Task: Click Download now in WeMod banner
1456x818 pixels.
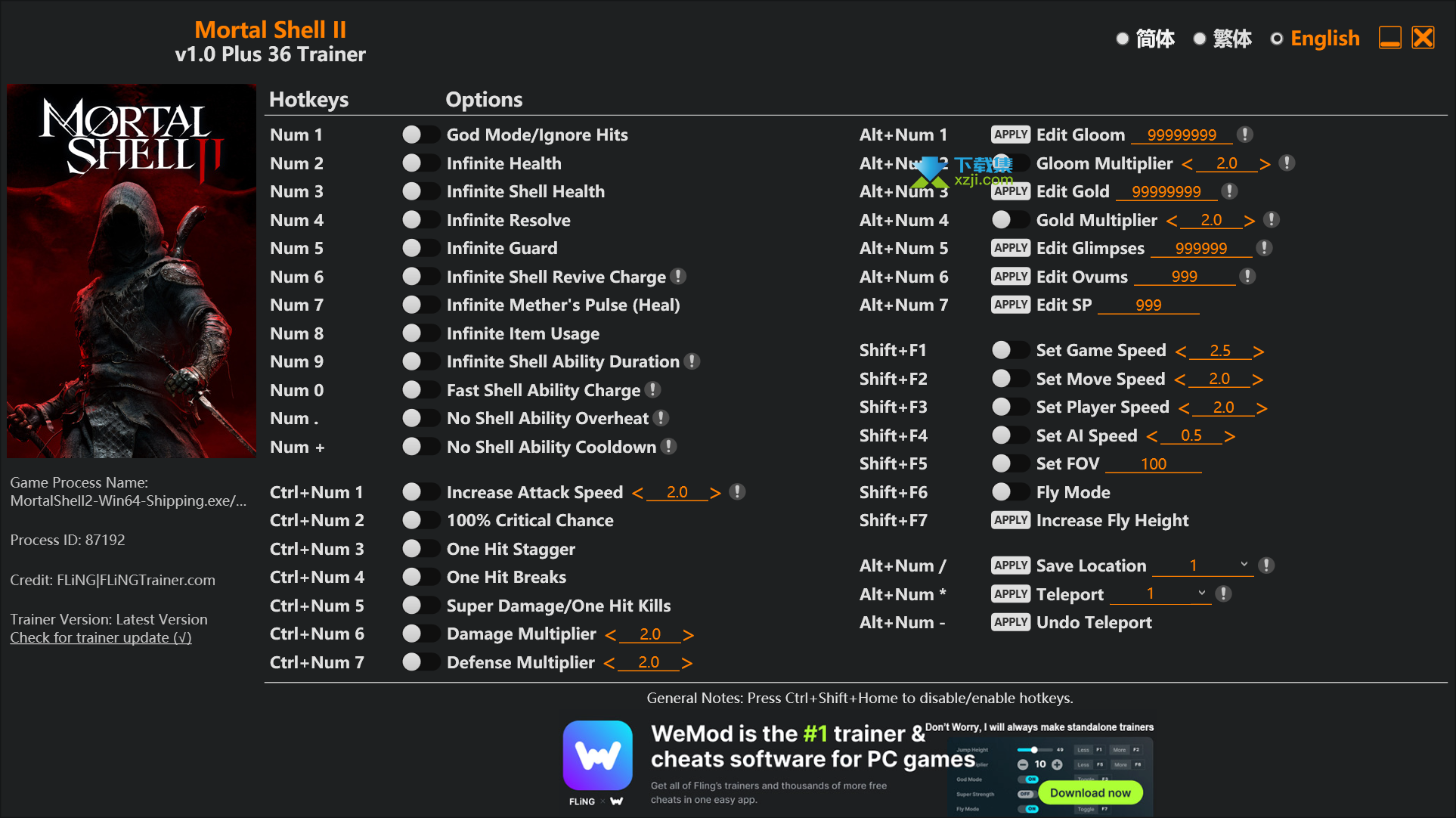Action: click(1090, 792)
